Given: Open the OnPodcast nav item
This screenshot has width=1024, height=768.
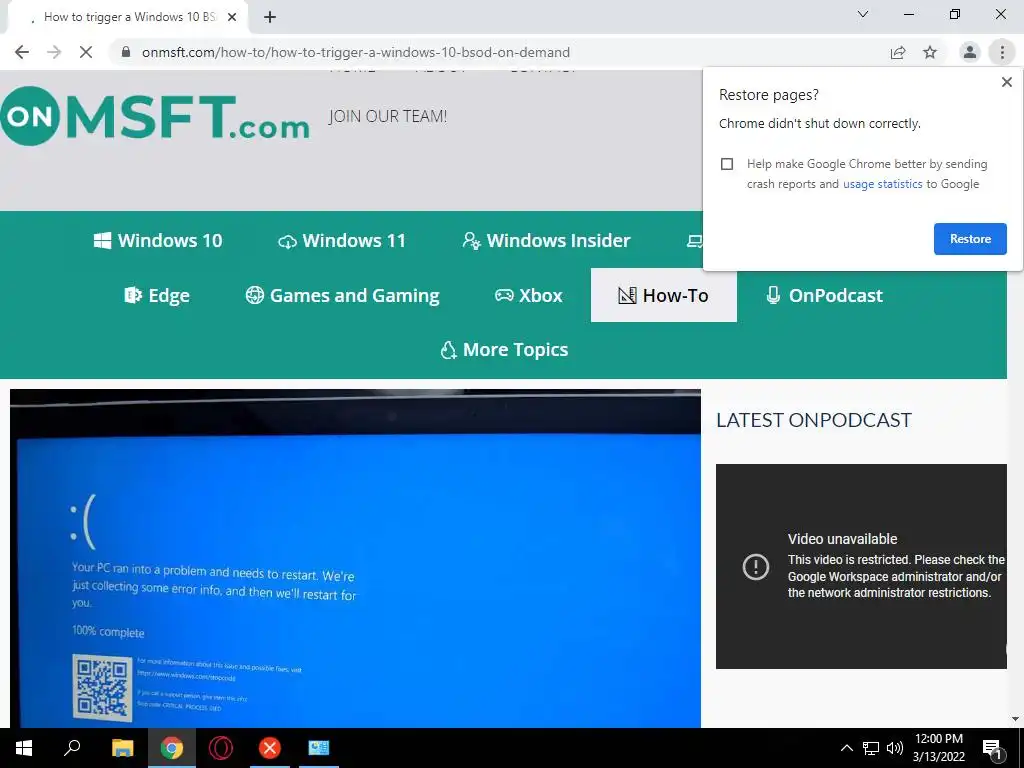Looking at the screenshot, I should pyautogui.click(x=824, y=295).
